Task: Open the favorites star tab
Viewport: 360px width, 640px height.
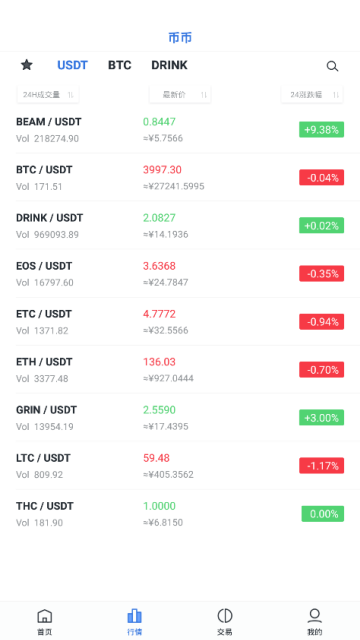Action: point(27,65)
